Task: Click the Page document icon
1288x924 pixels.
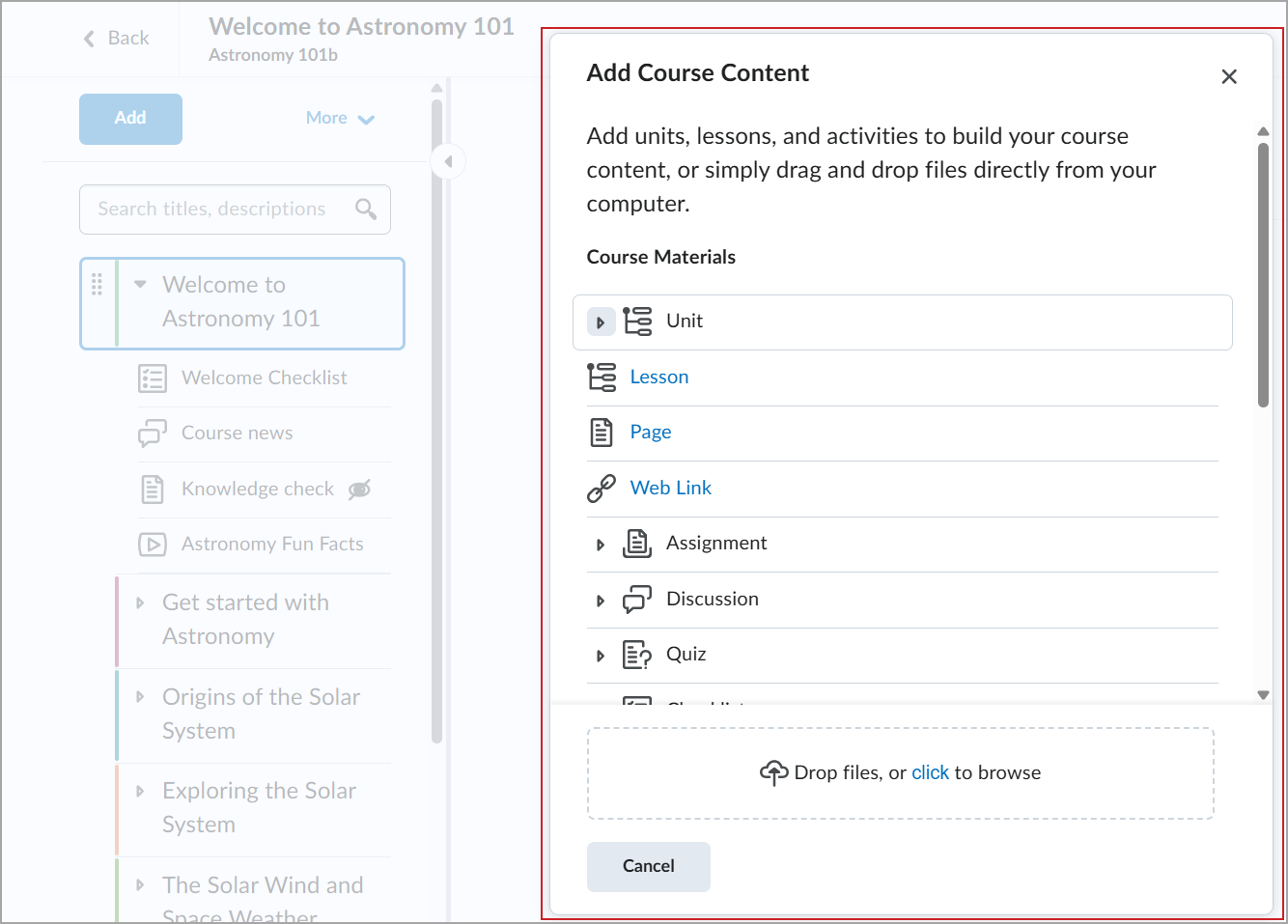Action: [602, 433]
